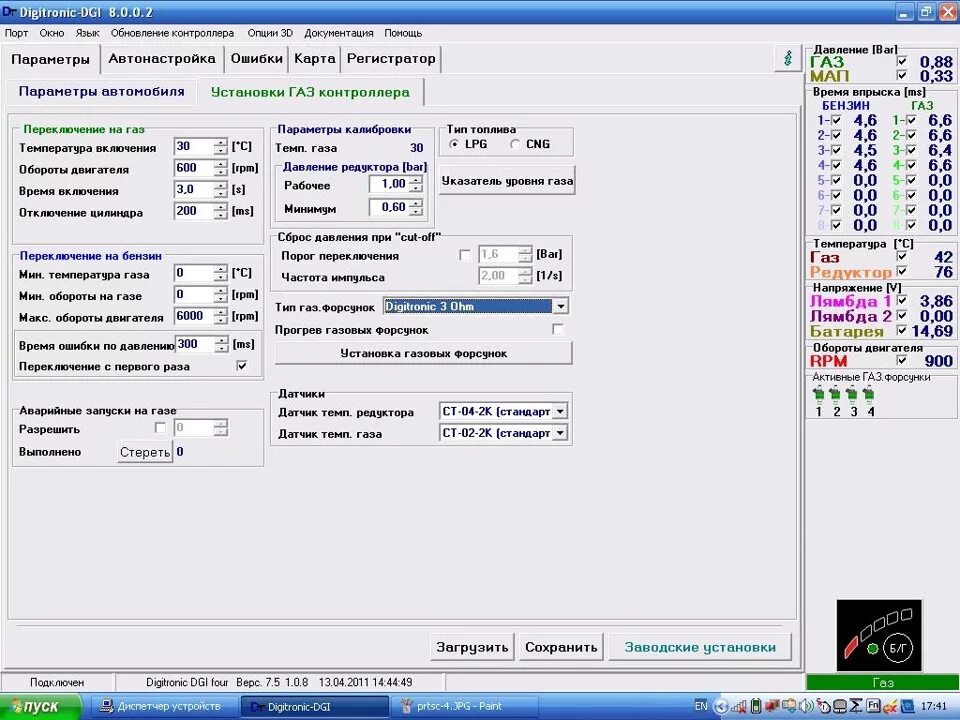Image resolution: width=960 pixels, height=720 pixels.
Task: Uncheck the Батарея voltage checkbox
Action: click(x=901, y=330)
